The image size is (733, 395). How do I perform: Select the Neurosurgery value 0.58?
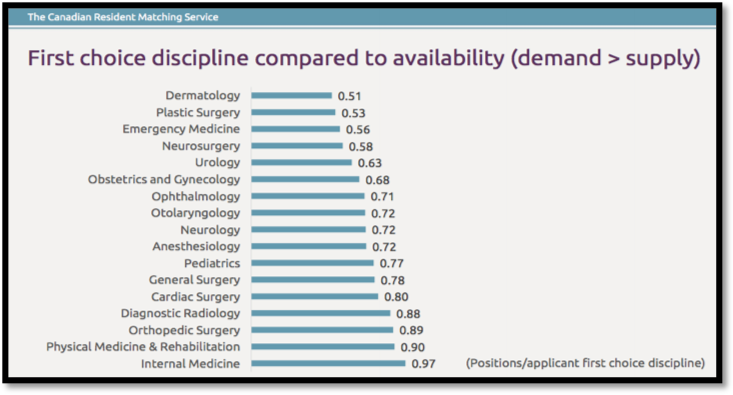point(360,147)
